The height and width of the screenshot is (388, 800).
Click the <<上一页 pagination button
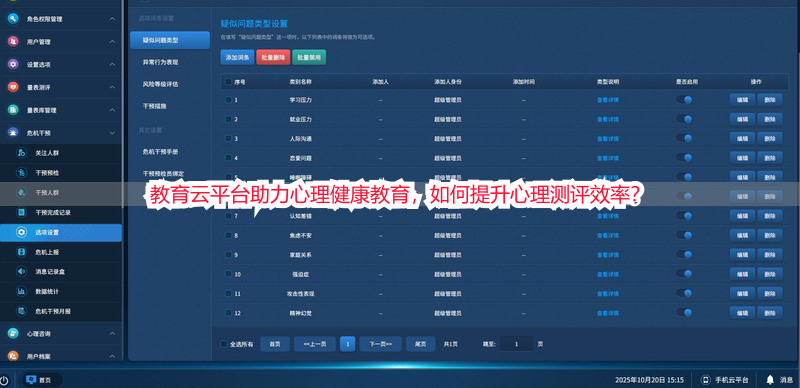[315, 344]
